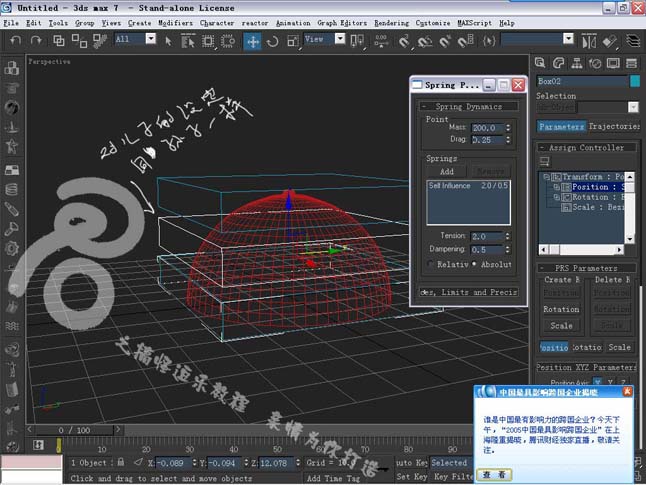Screen dimensions: 646x485
Task: Toggle Window/Crossing selection mode
Action: [x=228, y=41]
